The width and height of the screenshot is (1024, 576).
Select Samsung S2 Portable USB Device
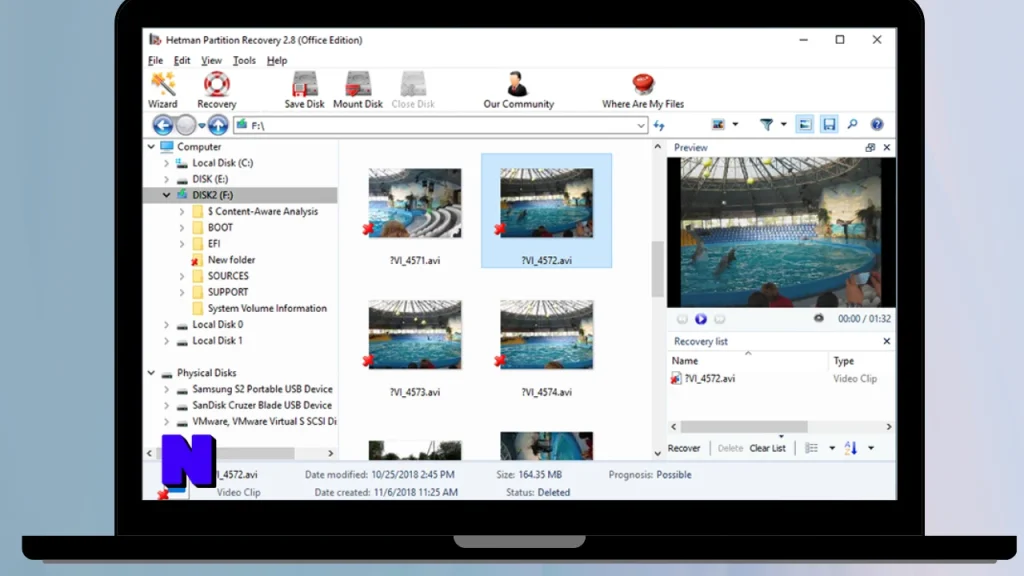262,389
